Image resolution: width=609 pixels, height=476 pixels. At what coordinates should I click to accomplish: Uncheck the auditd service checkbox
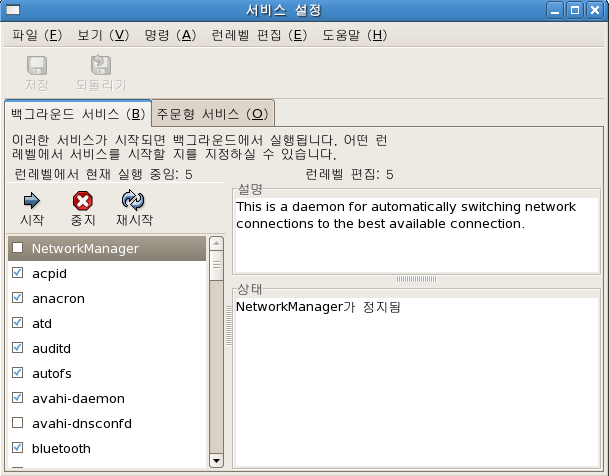[x=17, y=347]
